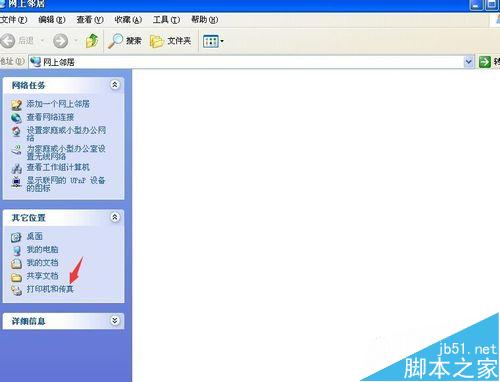Click the 我的电脑 computer icon
Screen dimensions: 500x382
16,251
